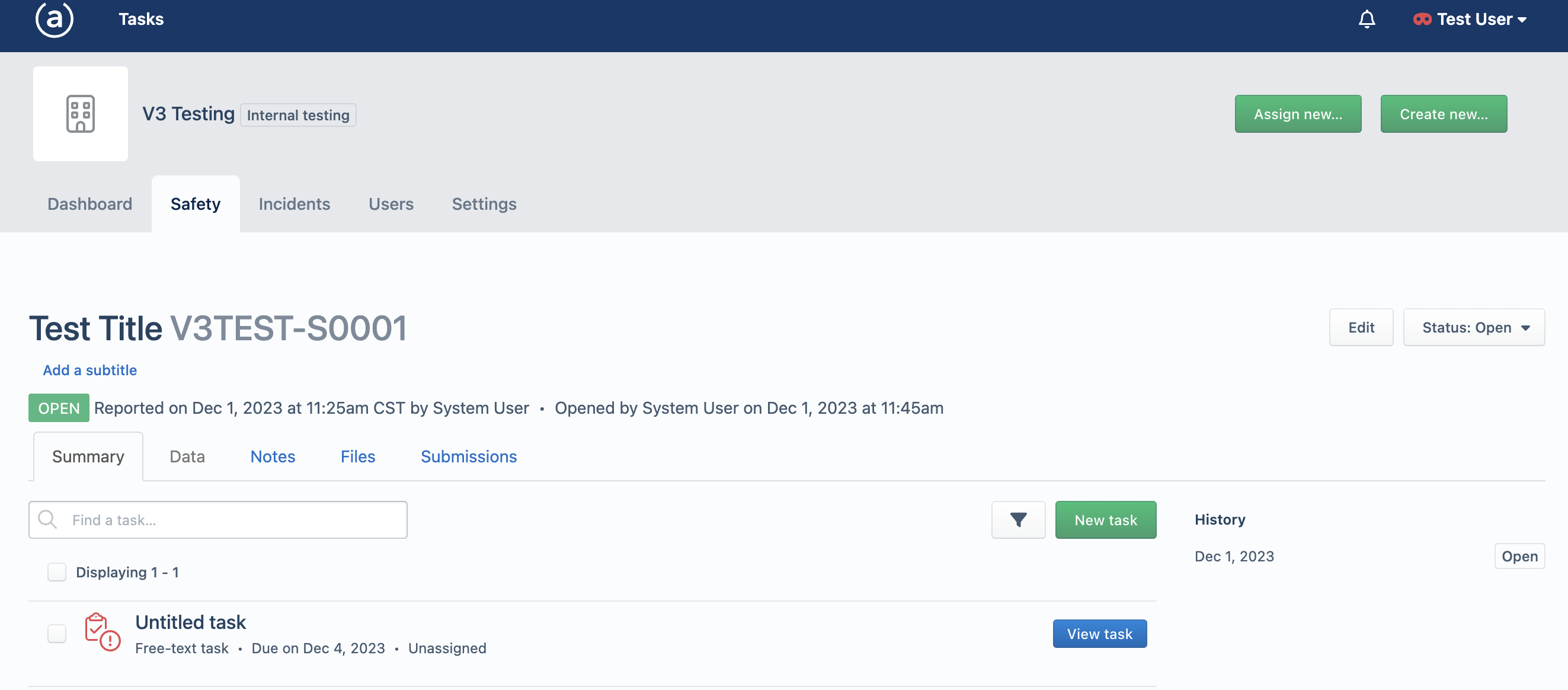Click the Internal testing tag

[x=297, y=115]
